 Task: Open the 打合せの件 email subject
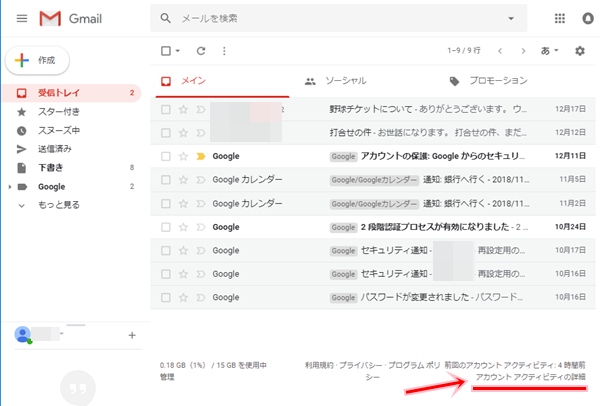[x=351, y=133]
